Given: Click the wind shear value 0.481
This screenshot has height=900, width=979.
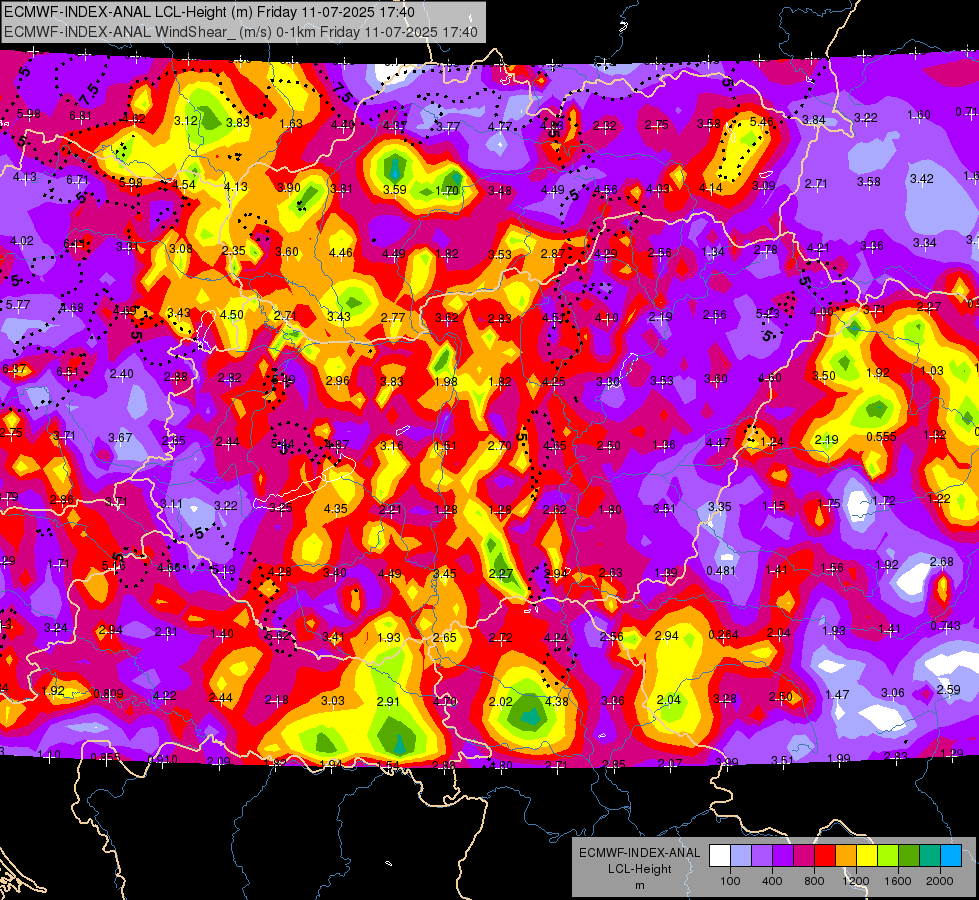Looking at the screenshot, I should tap(721, 571).
